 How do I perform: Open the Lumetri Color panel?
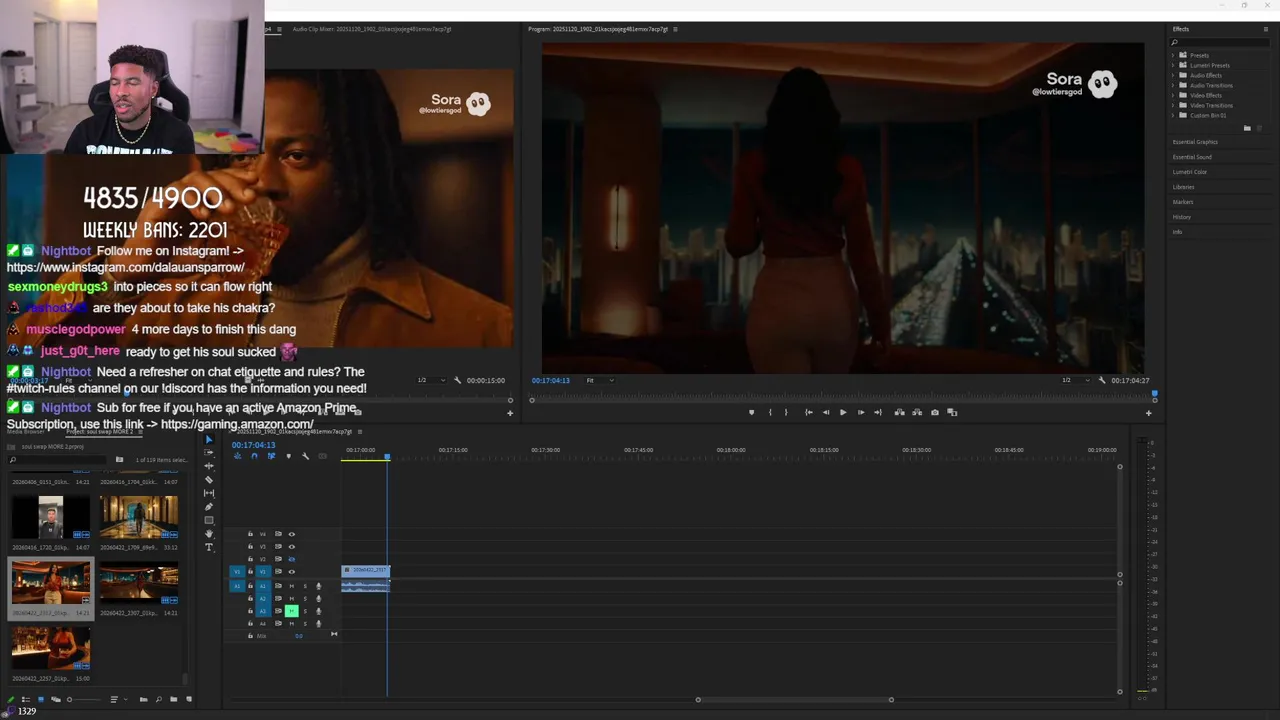[x=1190, y=172]
